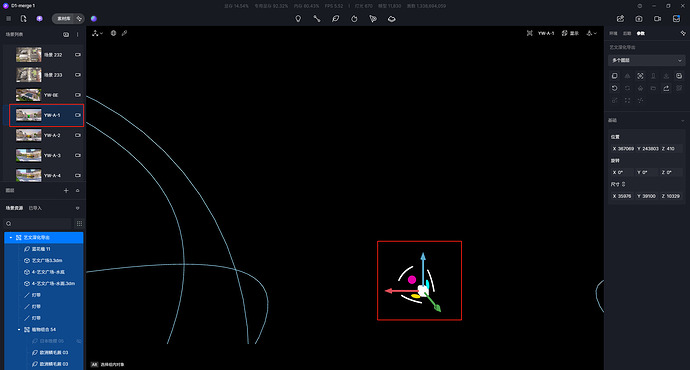
Task: Switch to the imported tab in resources panel
Action: click(35, 208)
